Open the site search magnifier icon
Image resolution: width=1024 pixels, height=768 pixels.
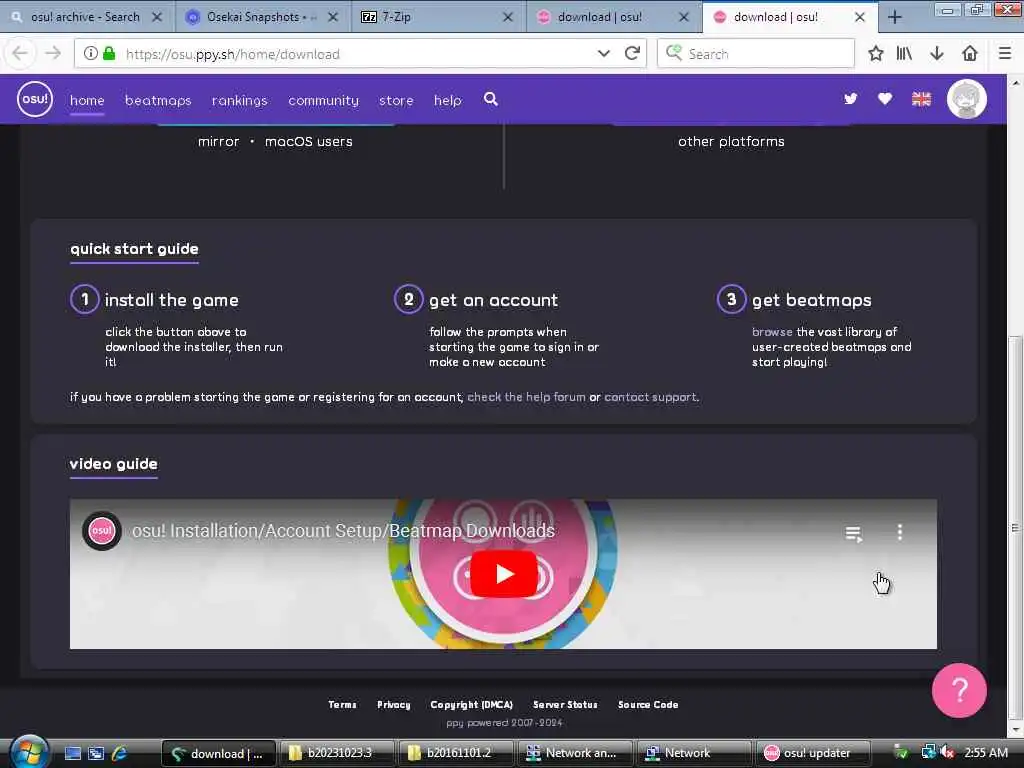(x=491, y=99)
